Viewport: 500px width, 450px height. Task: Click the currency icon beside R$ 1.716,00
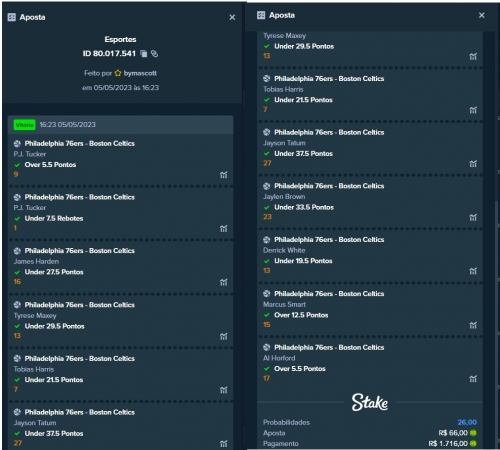pos(473,444)
